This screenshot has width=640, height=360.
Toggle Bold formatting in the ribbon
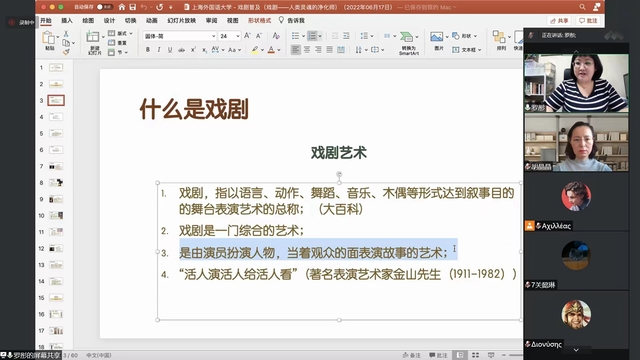[148, 50]
